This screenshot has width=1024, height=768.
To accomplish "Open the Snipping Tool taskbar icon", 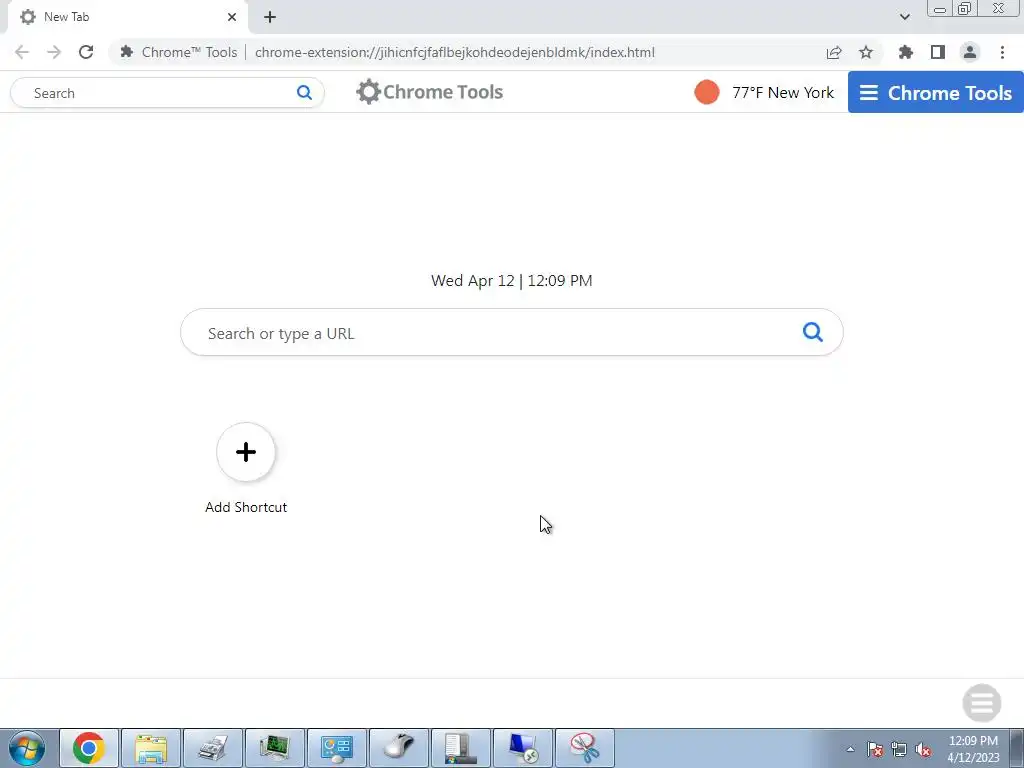I will coord(585,748).
